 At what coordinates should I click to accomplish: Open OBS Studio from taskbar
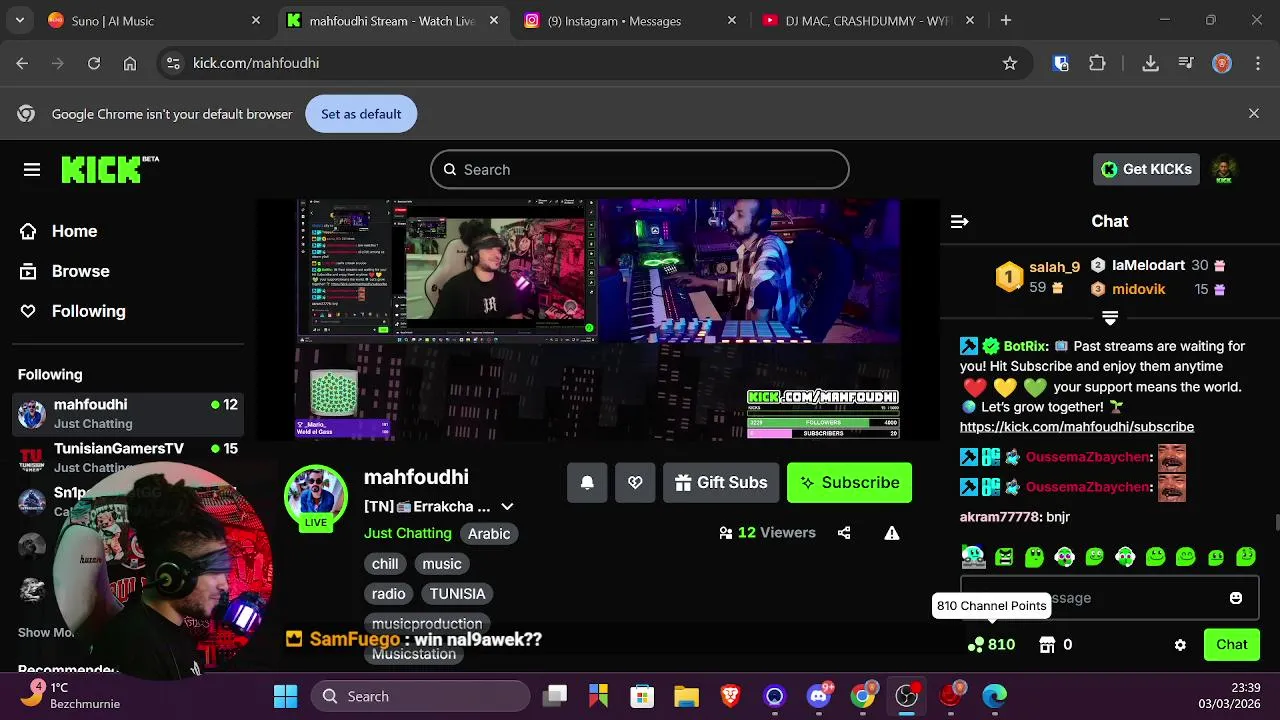click(x=907, y=696)
